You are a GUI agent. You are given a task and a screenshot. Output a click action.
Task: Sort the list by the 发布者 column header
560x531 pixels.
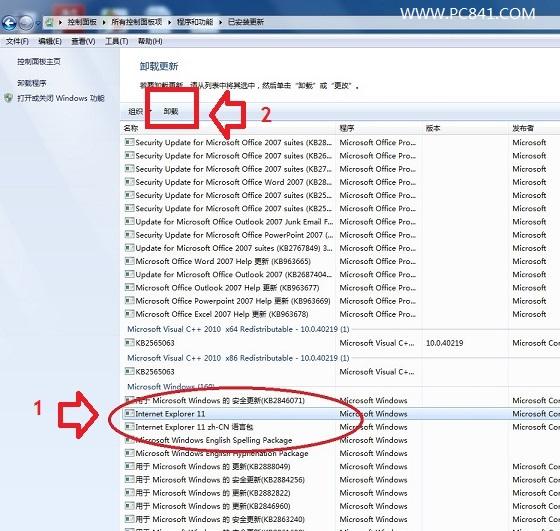tap(534, 128)
